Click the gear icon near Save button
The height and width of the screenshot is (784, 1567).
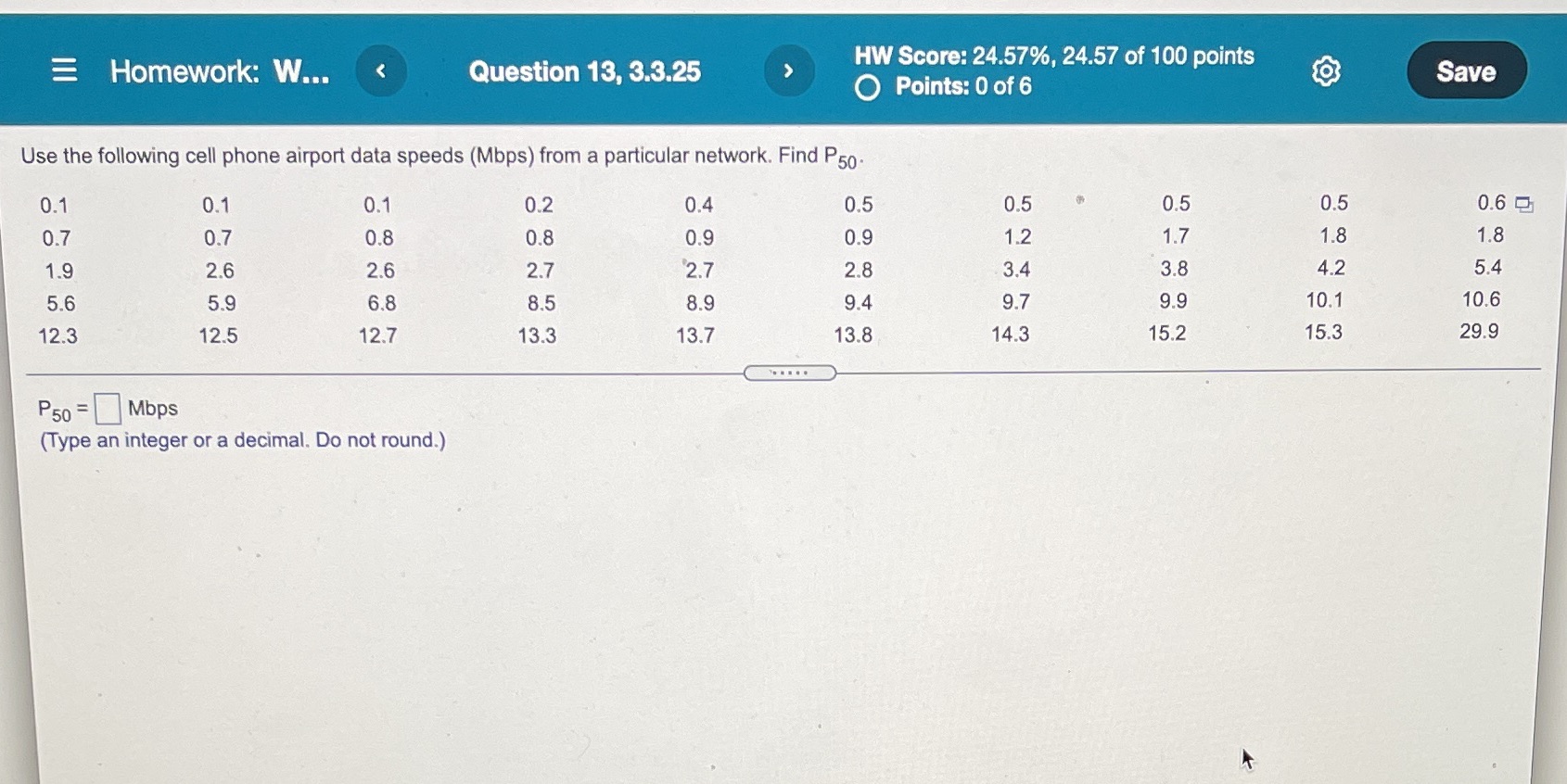[x=1325, y=71]
